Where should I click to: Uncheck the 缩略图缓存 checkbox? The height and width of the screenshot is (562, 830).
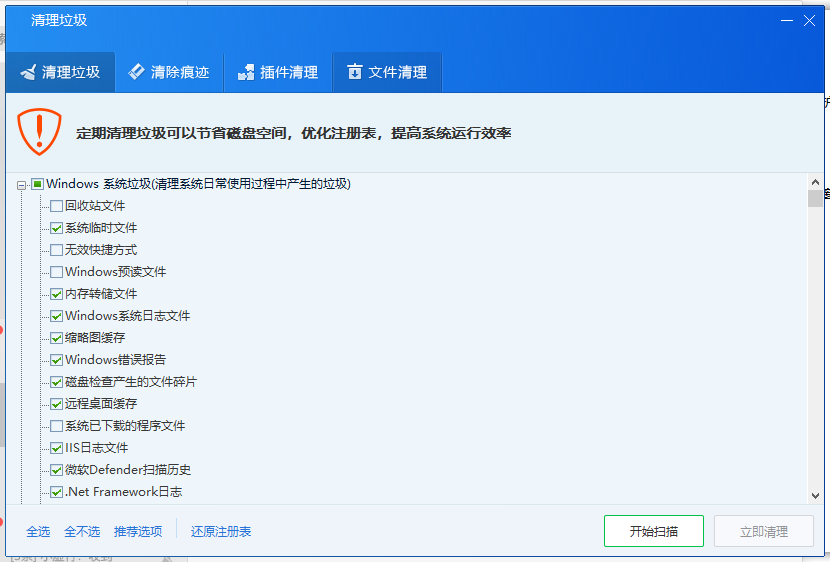pyautogui.click(x=57, y=338)
